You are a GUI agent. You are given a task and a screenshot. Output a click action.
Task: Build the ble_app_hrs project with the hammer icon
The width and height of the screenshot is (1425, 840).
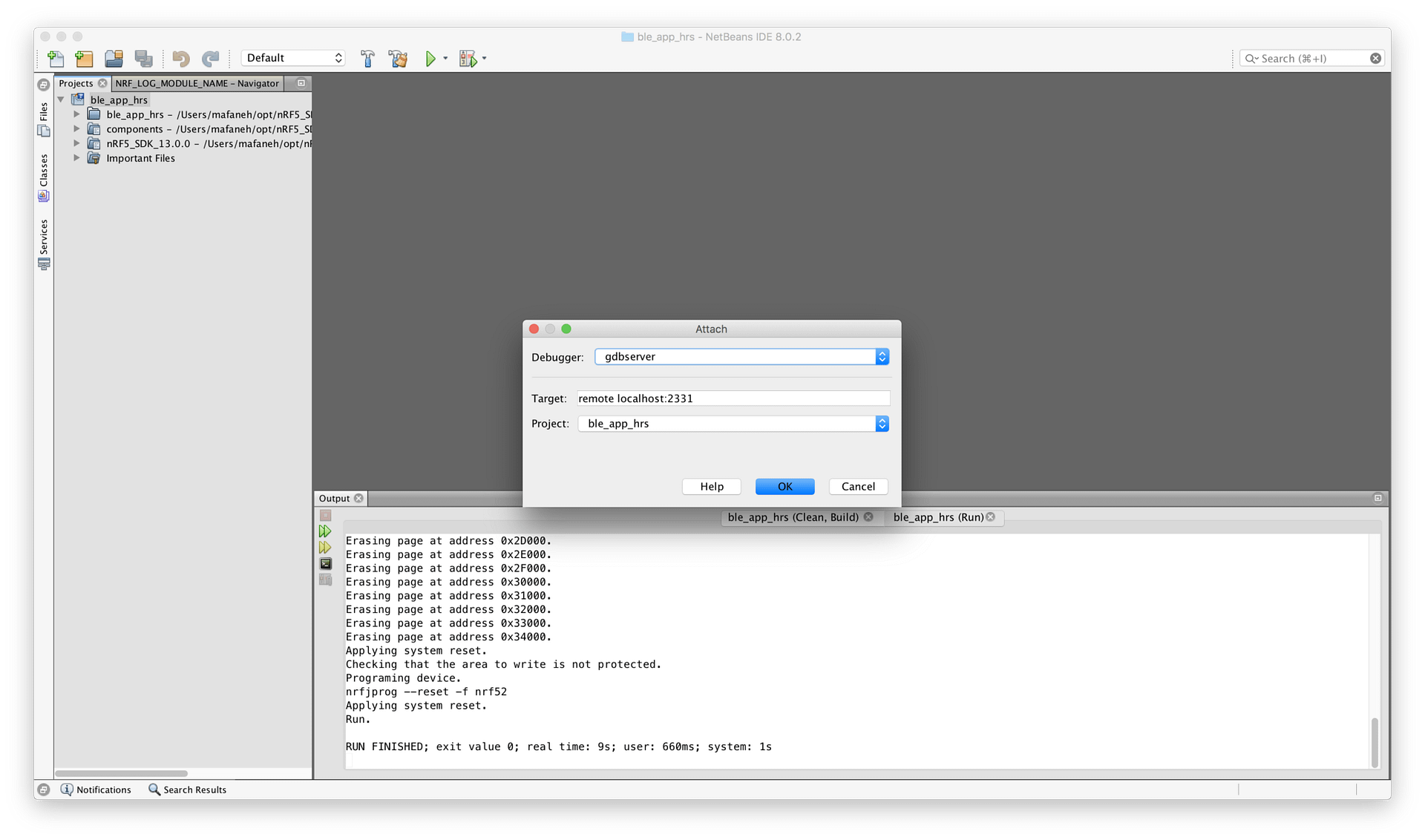tap(368, 58)
